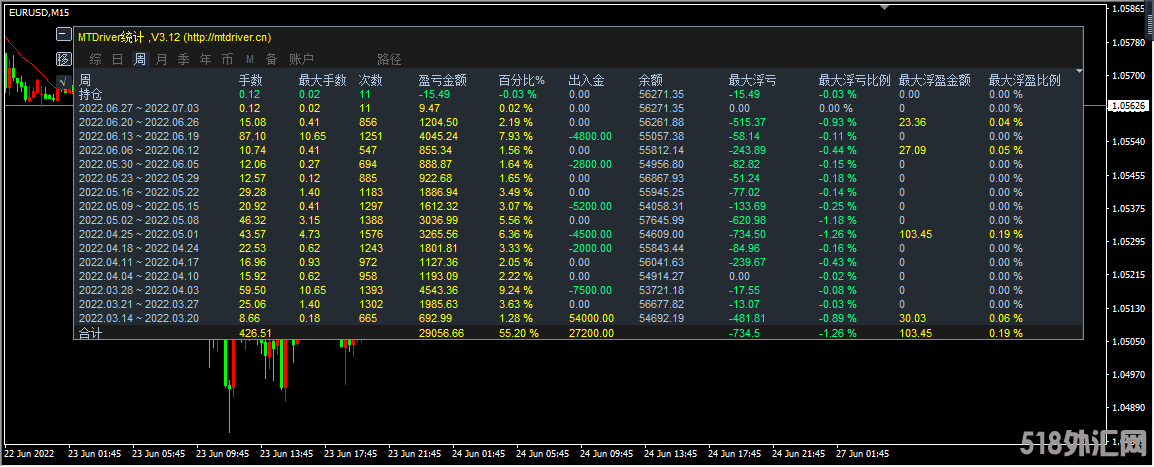Viewport: 1154px width, 467px height.
Task: Click total deposit value 27200.00
Action: click(x=592, y=333)
